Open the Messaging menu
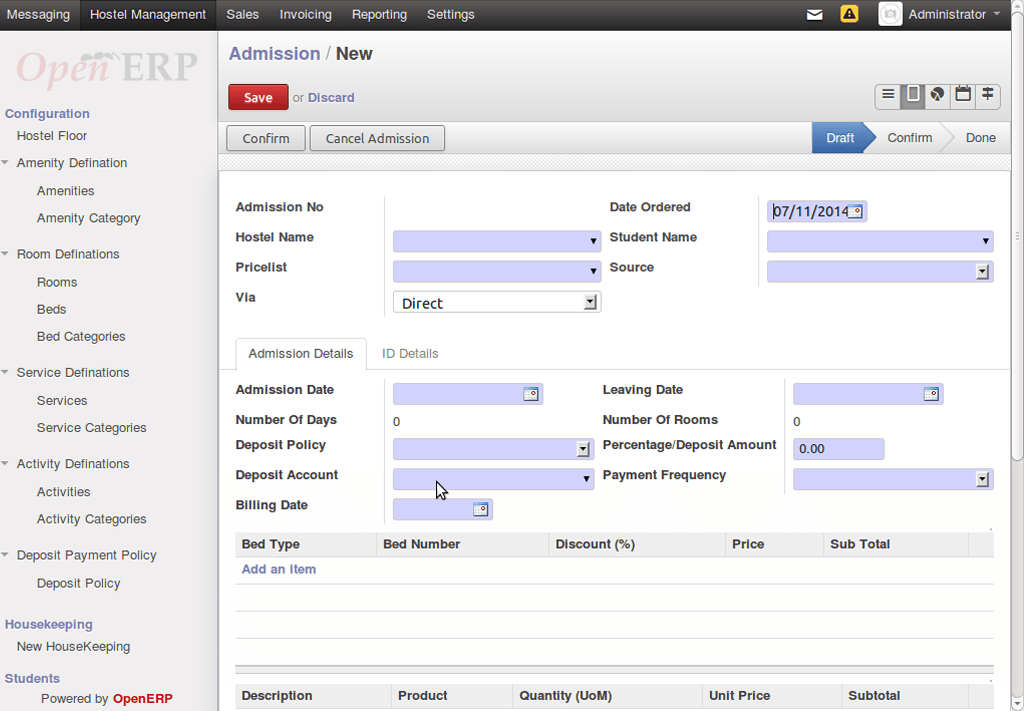 click(39, 14)
